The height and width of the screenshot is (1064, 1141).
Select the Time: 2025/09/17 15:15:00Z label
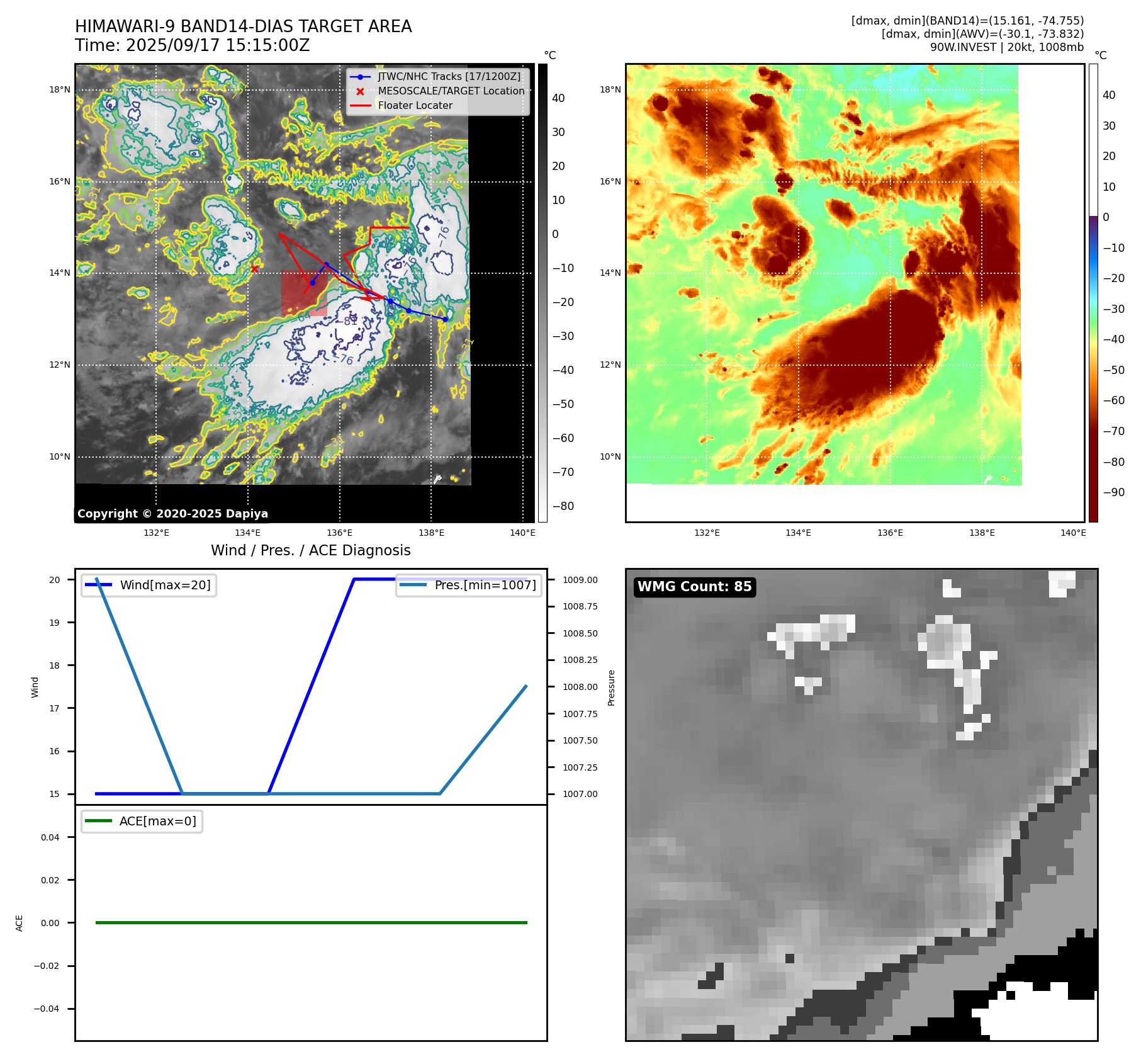click(192, 45)
